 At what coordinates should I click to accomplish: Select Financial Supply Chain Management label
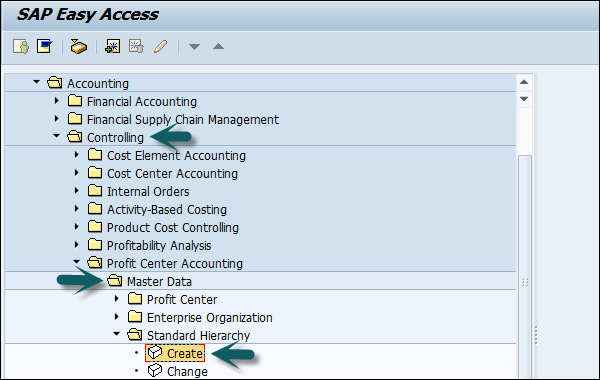[x=183, y=119]
